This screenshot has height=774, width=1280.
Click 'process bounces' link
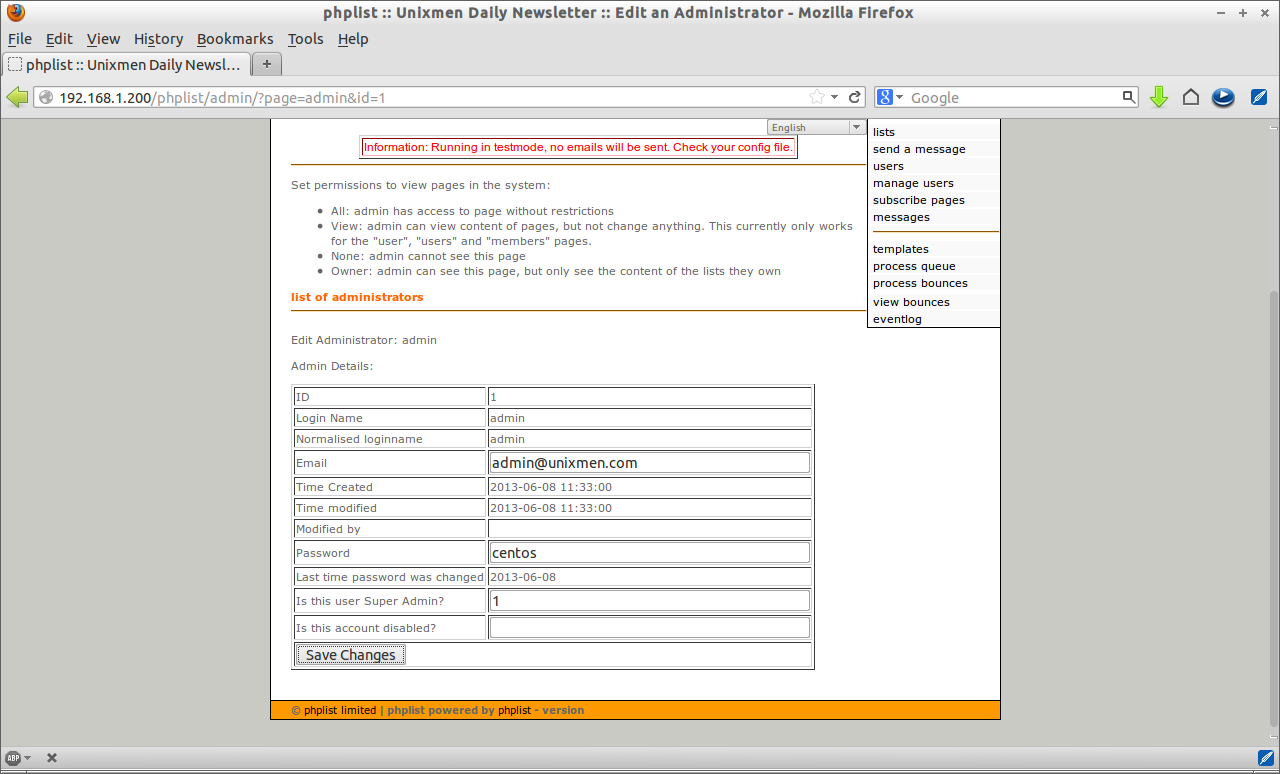[920, 283]
